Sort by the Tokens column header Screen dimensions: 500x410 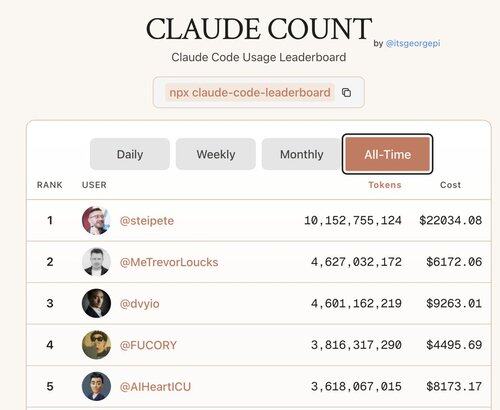pos(385,185)
